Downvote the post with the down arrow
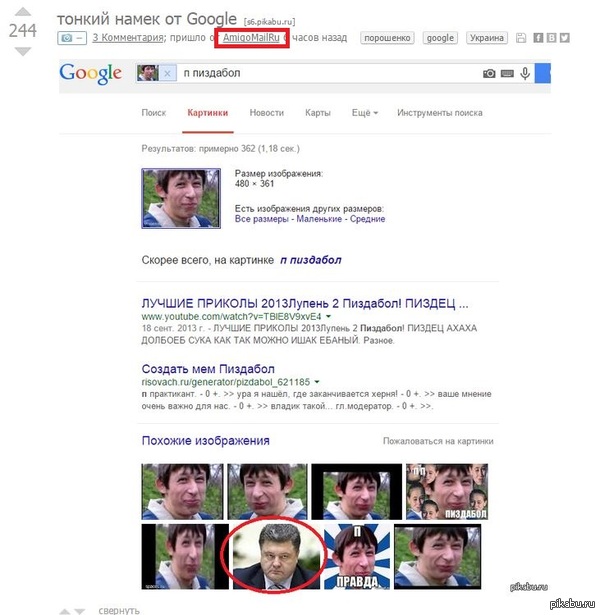This screenshot has height=615, width=600. click(x=23, y=51)
